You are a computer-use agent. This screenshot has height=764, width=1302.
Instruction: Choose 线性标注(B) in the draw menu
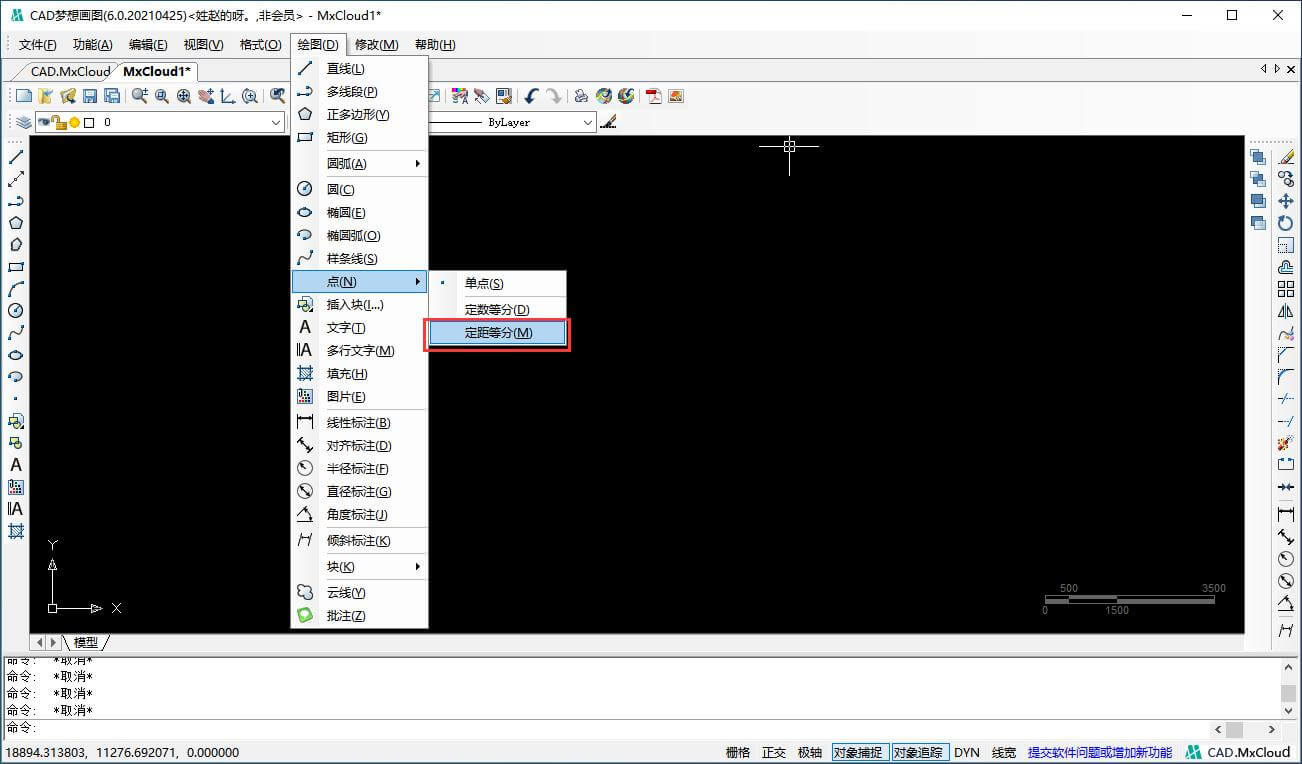(x=360, y=423)
